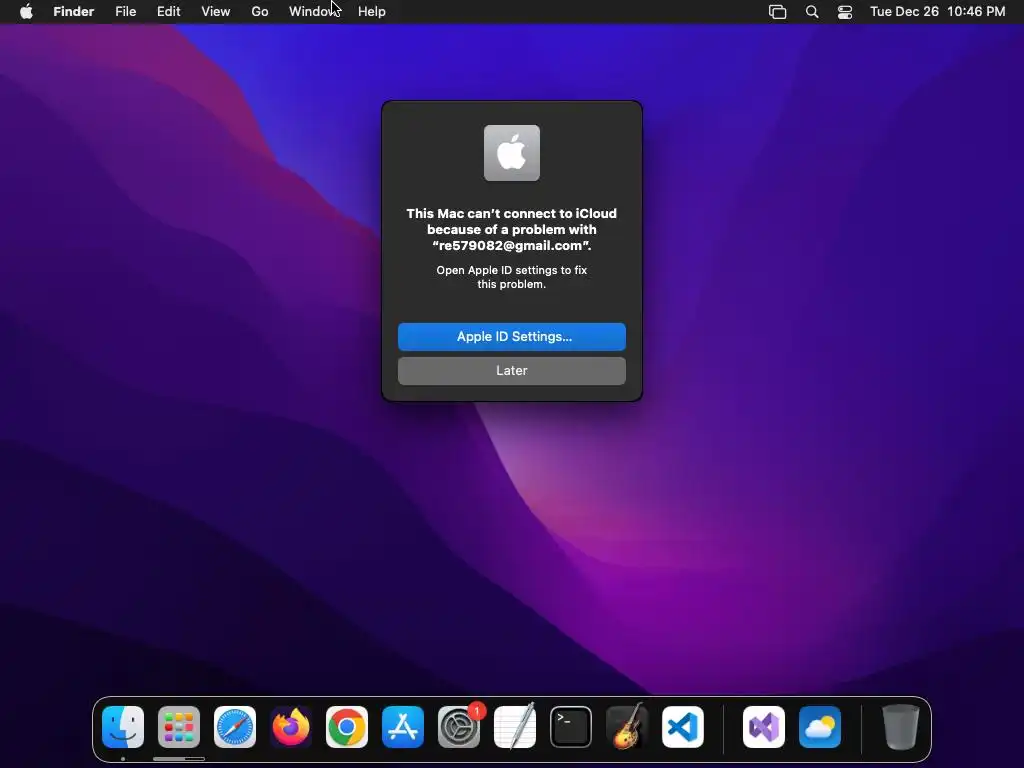Click the Apple logo in the dialog
The image size is (1024, 768).
tap(512, 153)
